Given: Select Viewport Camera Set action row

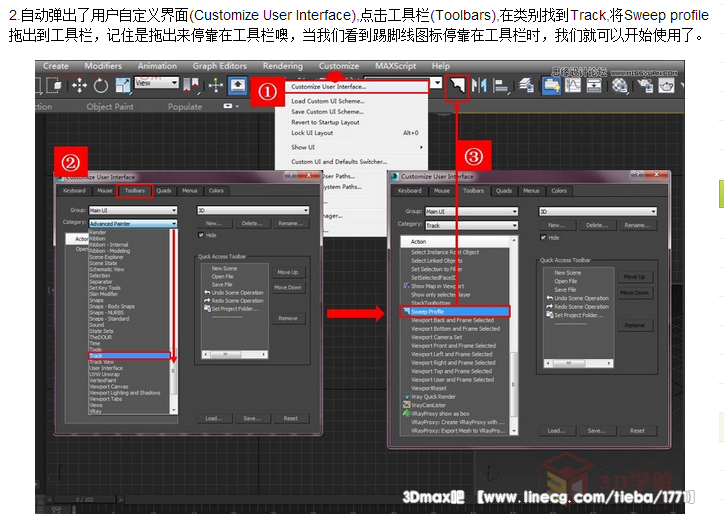Looking at the screenshot, I should click(x=455, y=338).
